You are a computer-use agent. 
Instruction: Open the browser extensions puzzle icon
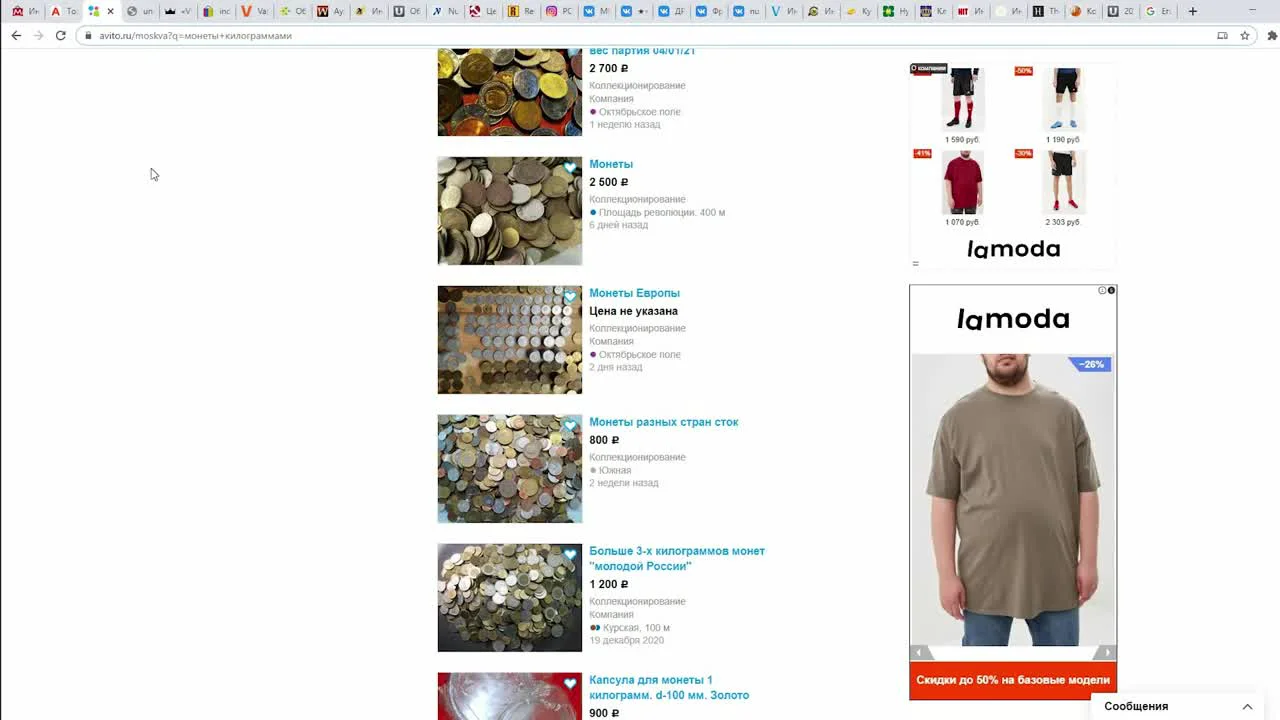pyautogui.click(x=1272, y=35)
